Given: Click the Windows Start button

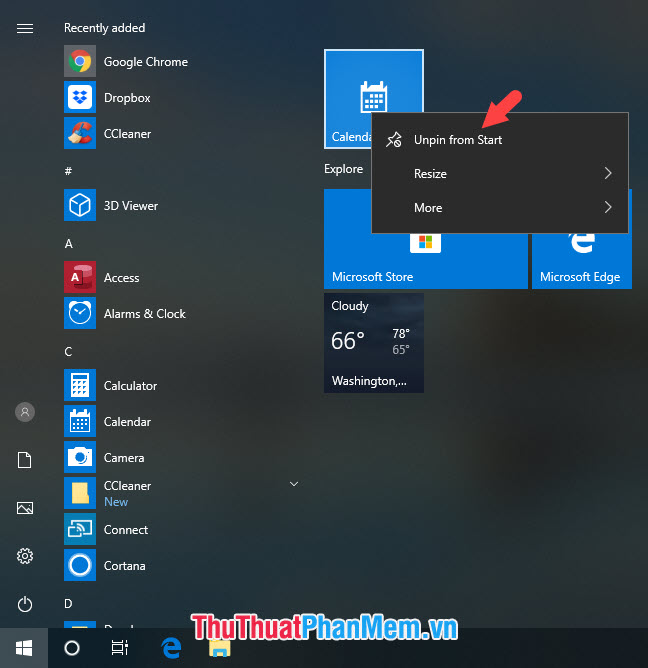Looking at the screenshot, I should coord(24,648).
